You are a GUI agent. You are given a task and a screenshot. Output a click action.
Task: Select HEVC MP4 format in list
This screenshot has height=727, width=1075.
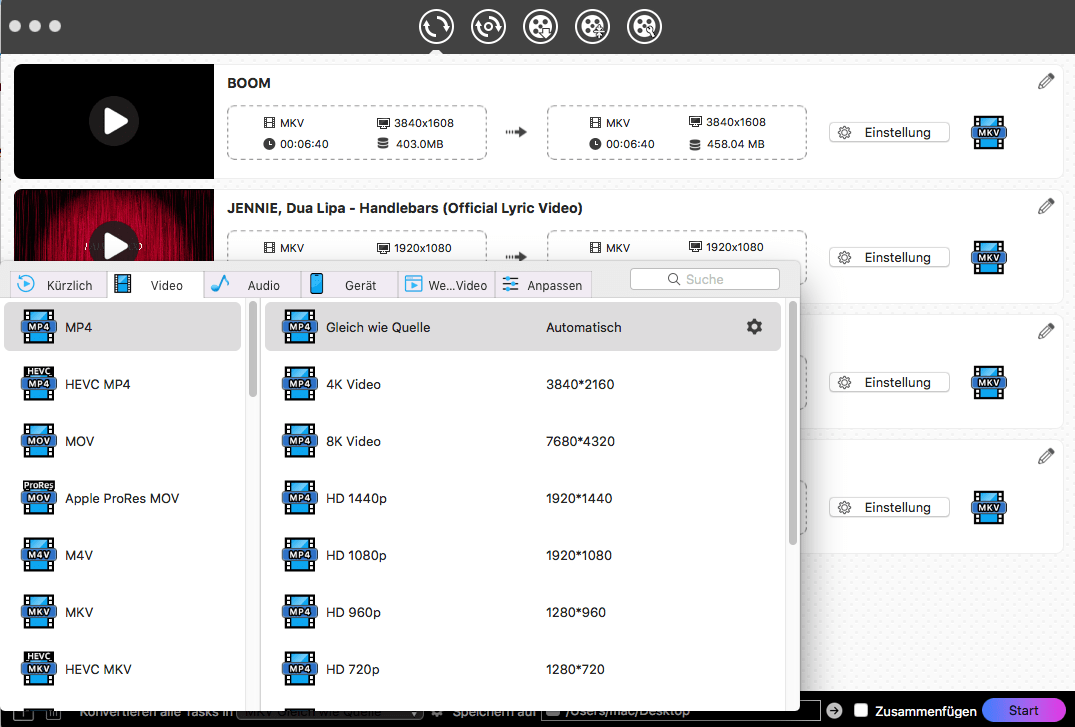point(97,384)
